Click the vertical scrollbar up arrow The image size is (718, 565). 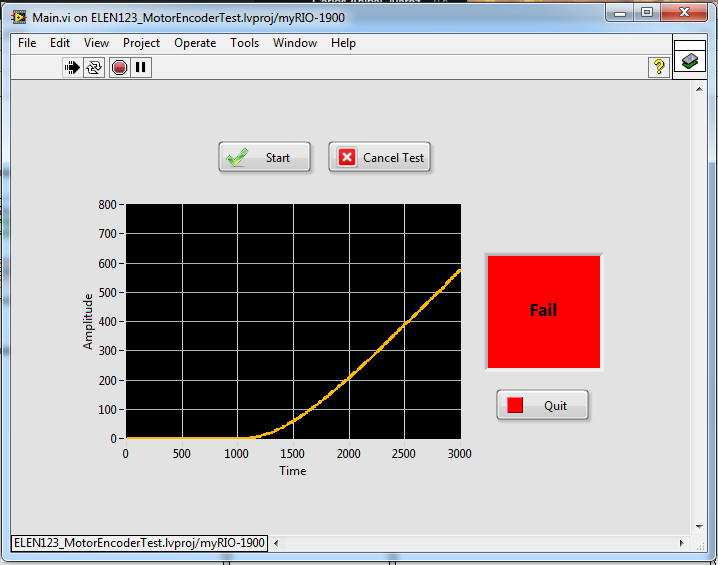pos(699,89)
